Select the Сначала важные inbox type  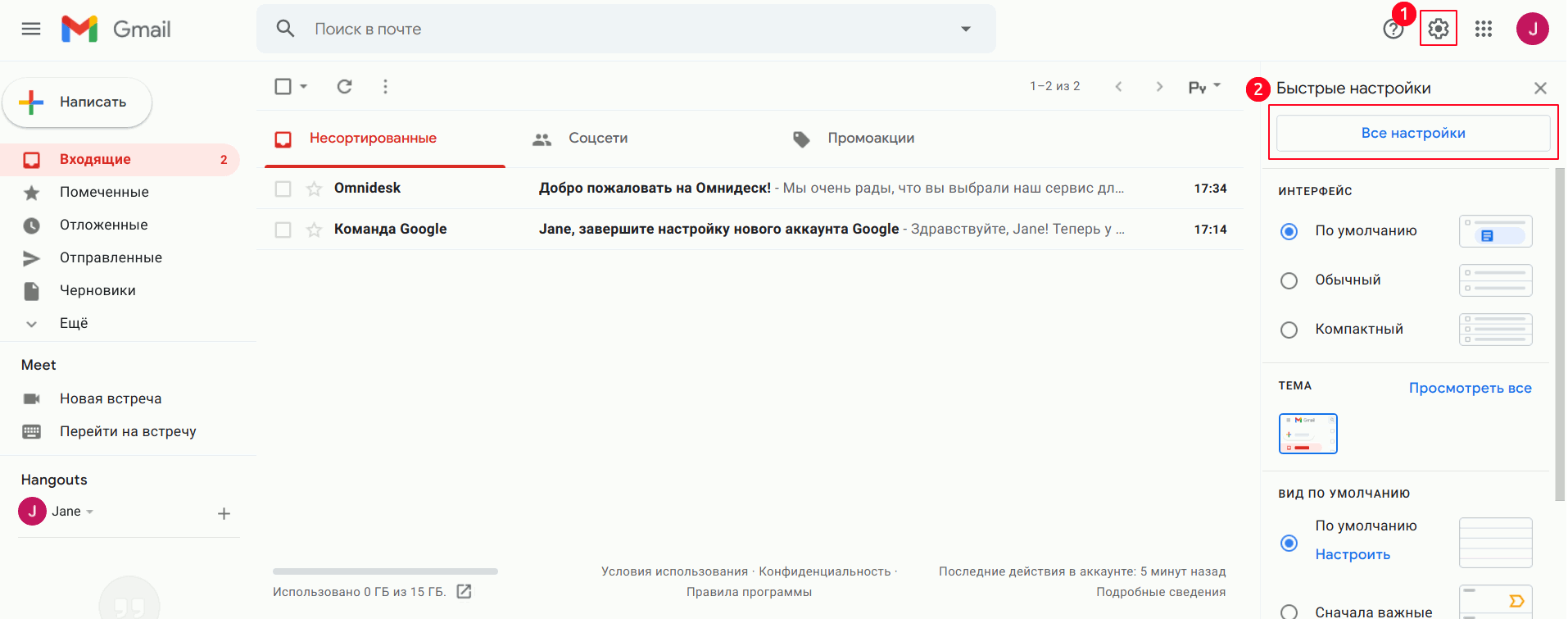click(x=1289, y=612)
